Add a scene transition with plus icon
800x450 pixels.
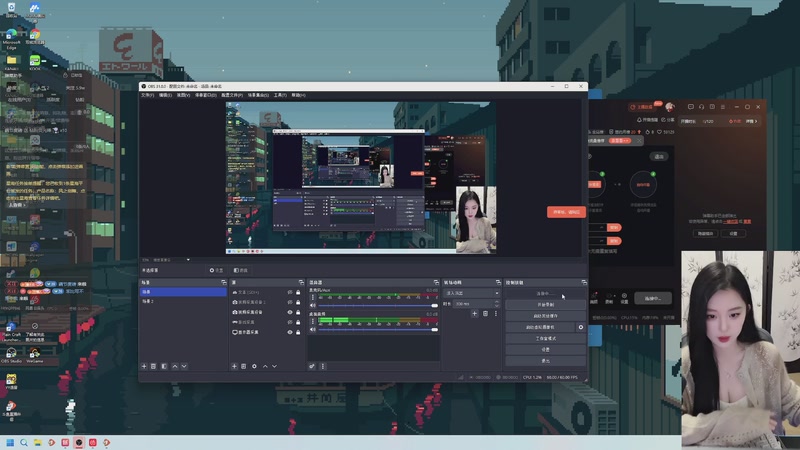(x=474, y=314)
